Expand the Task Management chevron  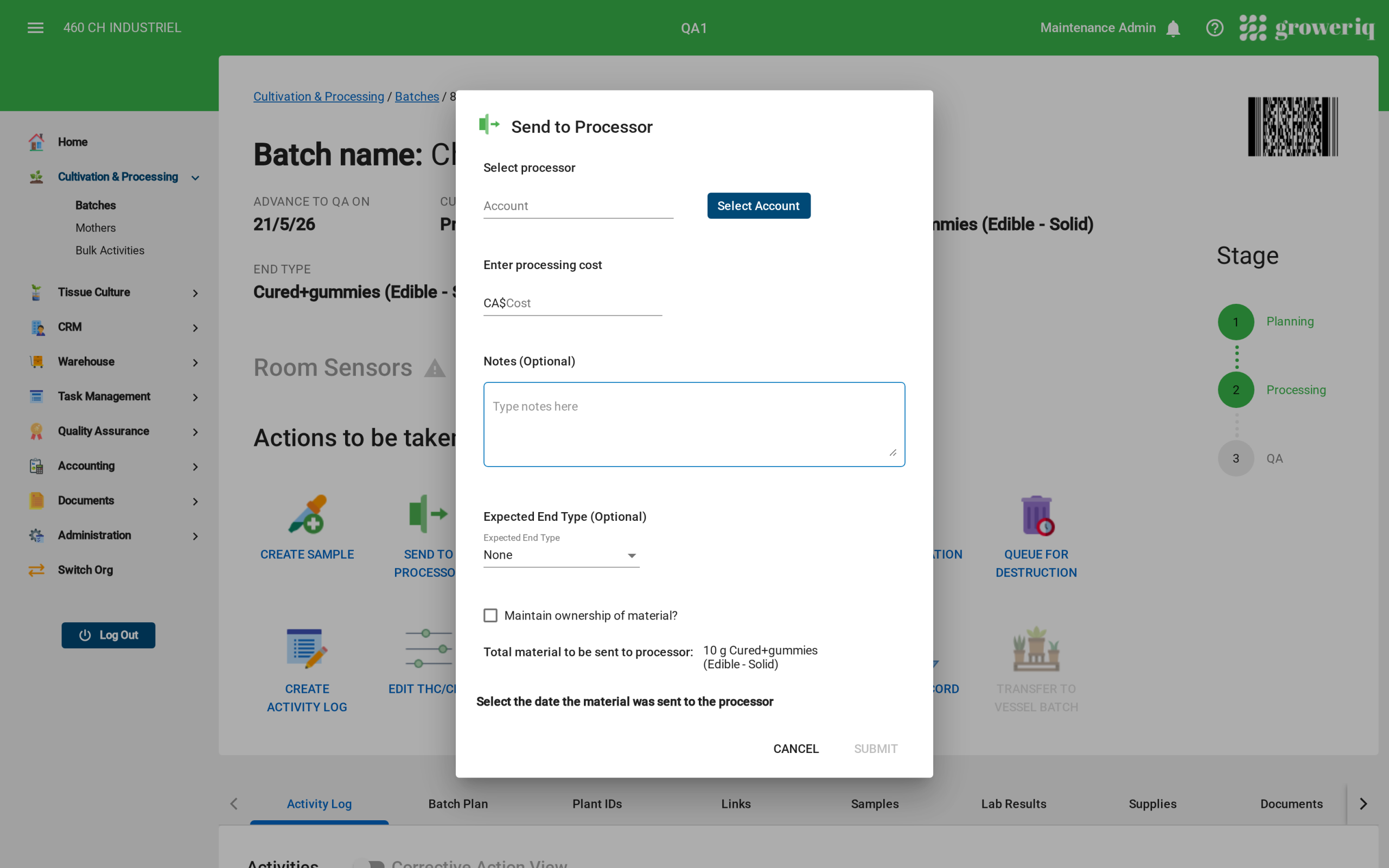pyautogui.click(x=195, y=398)
